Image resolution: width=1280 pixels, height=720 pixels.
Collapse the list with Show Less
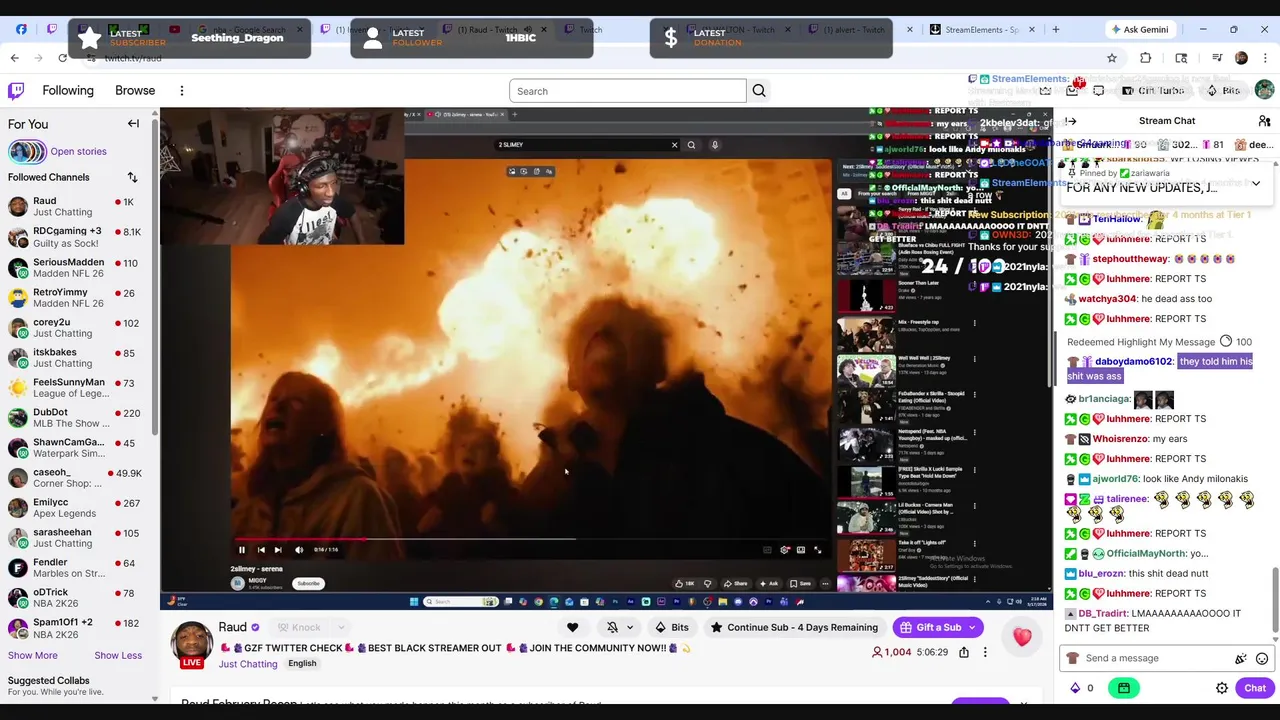coord(118,655)
